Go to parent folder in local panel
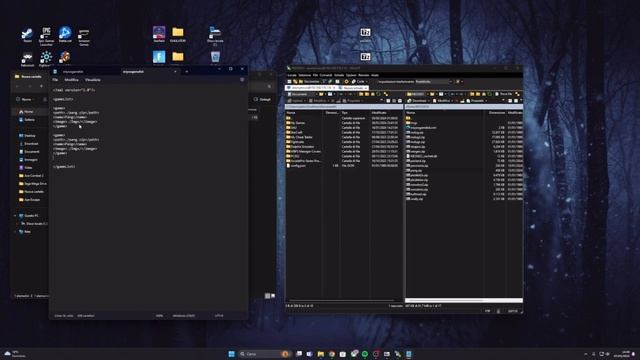Screen dimensions: 640x360 (289, 118)
